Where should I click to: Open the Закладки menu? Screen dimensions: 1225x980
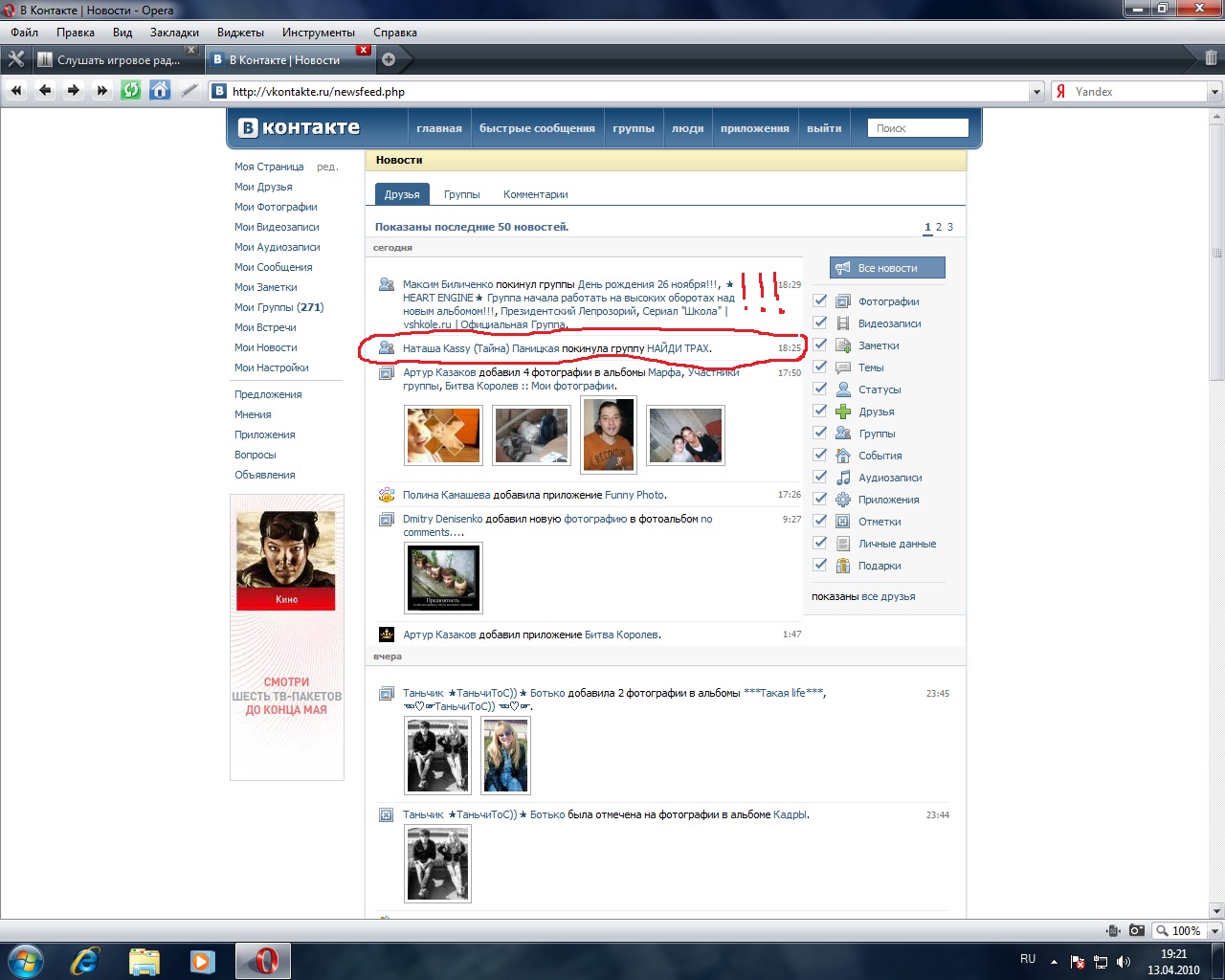(x=174, y=33)
